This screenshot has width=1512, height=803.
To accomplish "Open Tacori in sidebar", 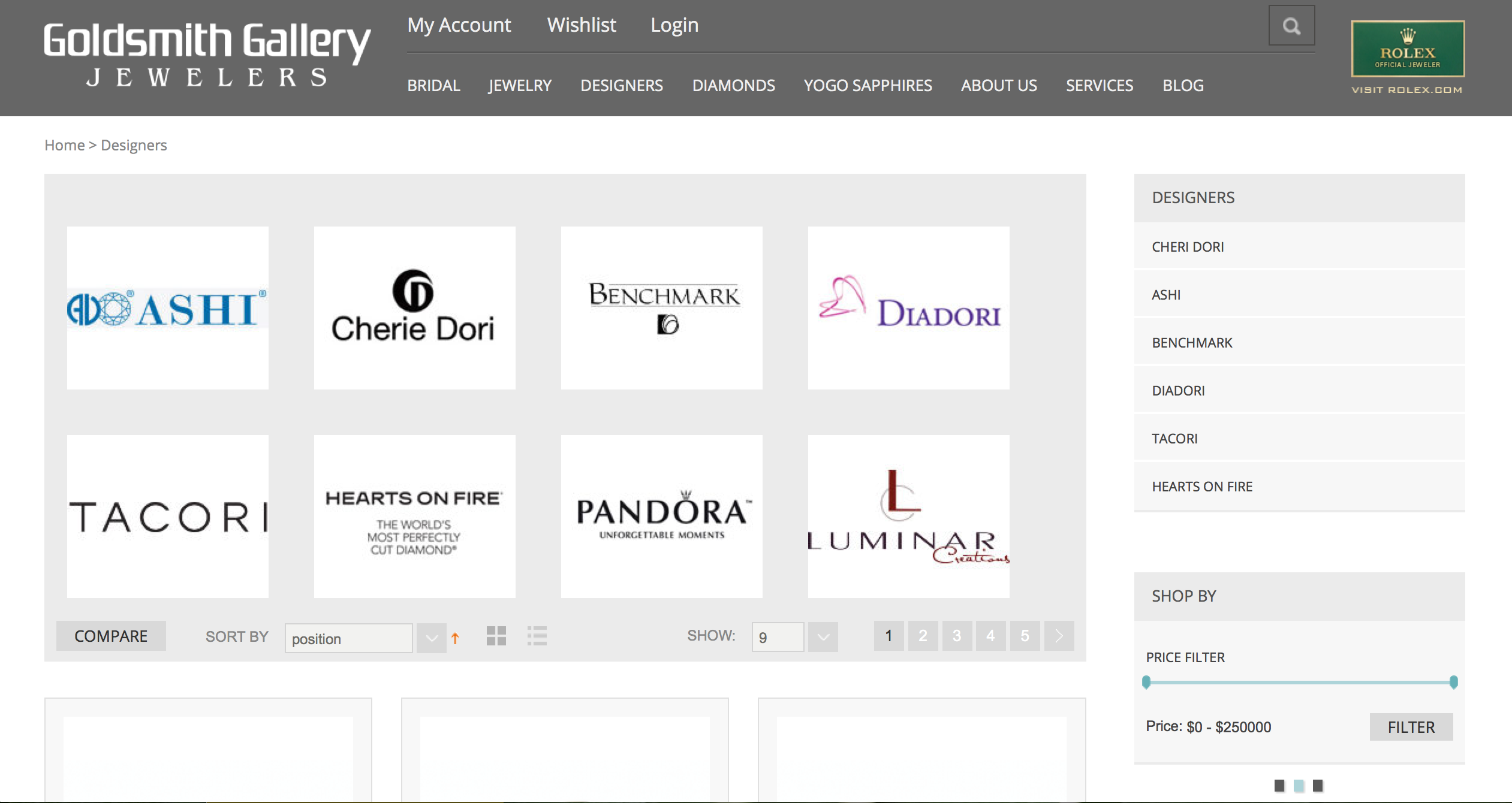I will [x=1299, y=439].
